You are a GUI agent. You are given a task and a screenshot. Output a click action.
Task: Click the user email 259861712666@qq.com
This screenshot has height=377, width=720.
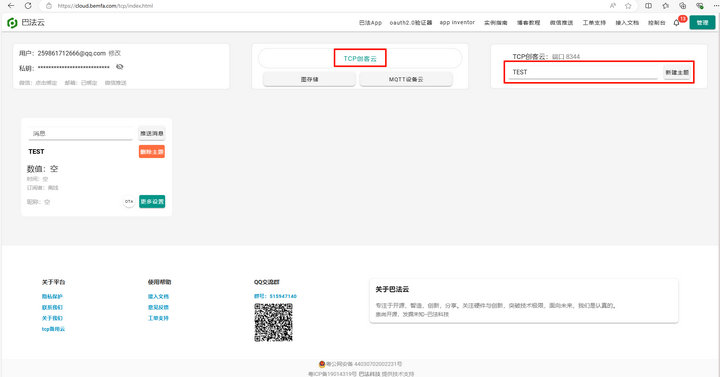[x=72, y=53]
